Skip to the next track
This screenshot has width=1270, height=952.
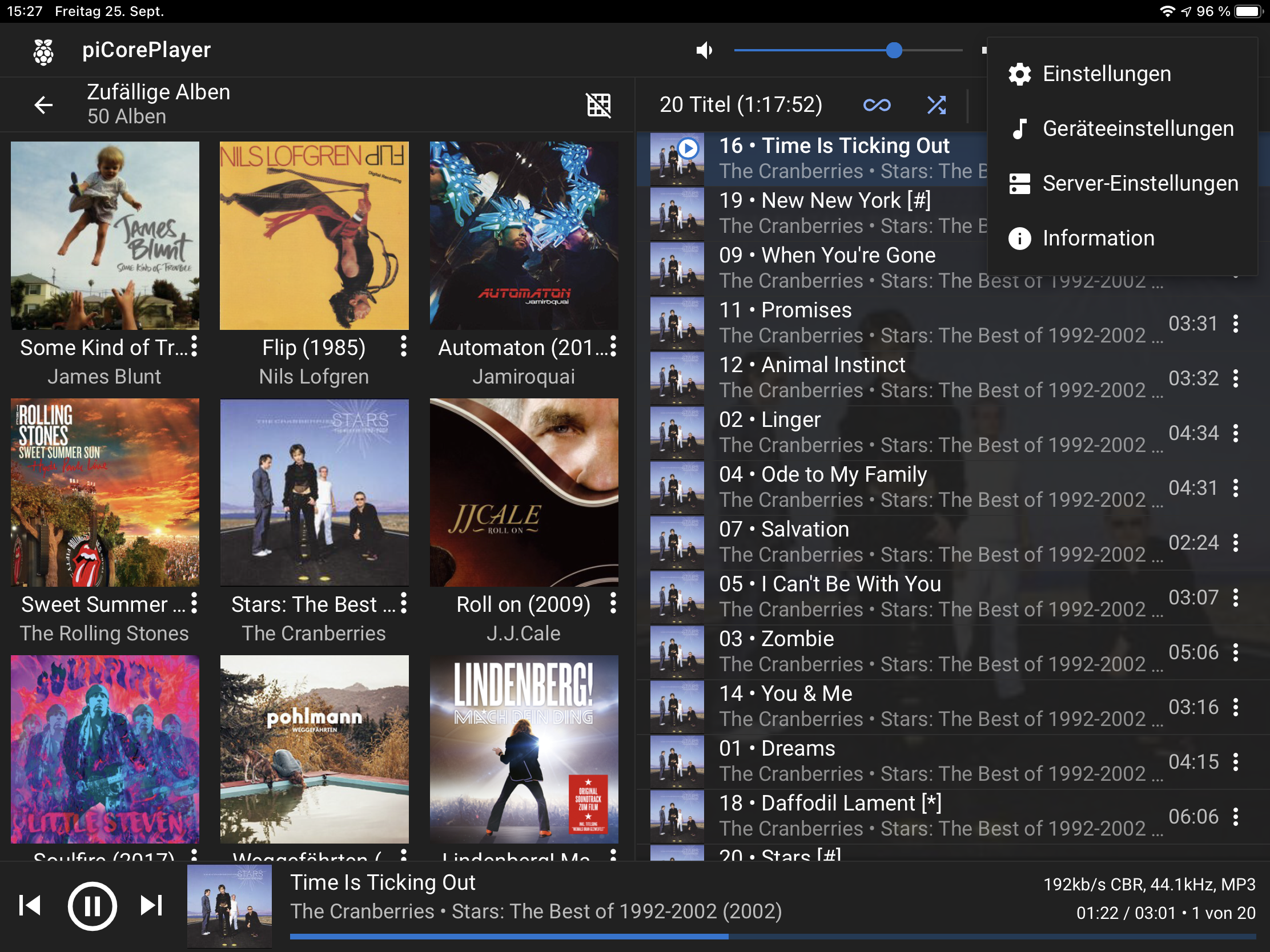coord(151,906)
